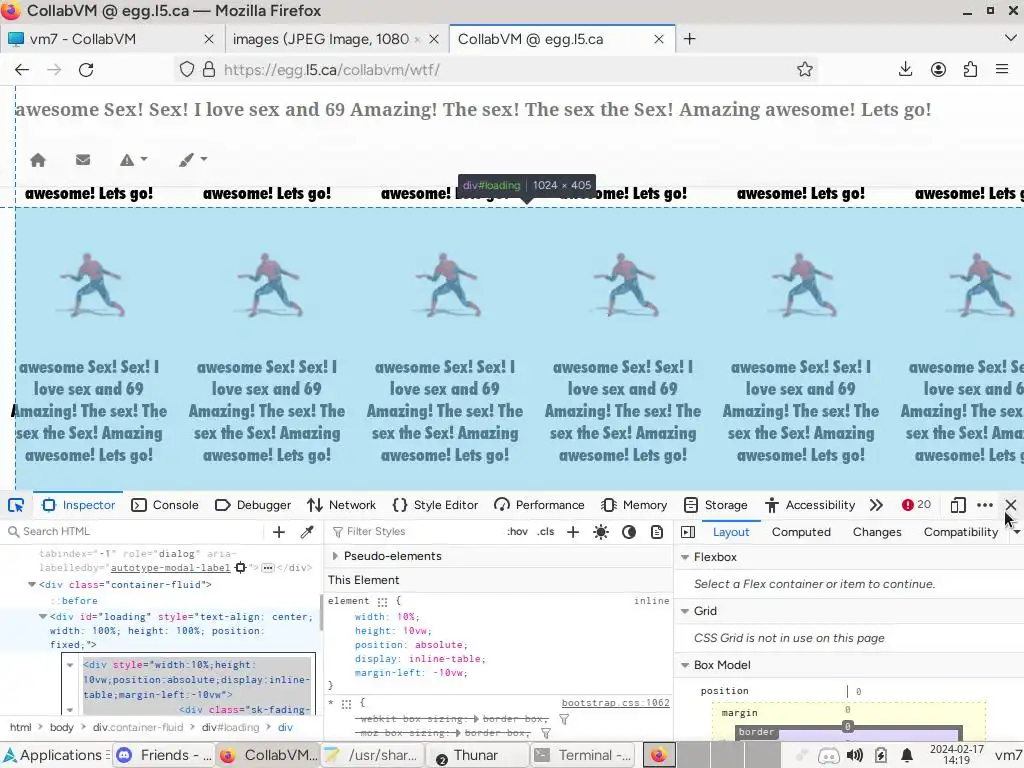Collapse the Grid section
Image resolution: width=1024 pixels, height=768 pixels.
coord(685,611)
